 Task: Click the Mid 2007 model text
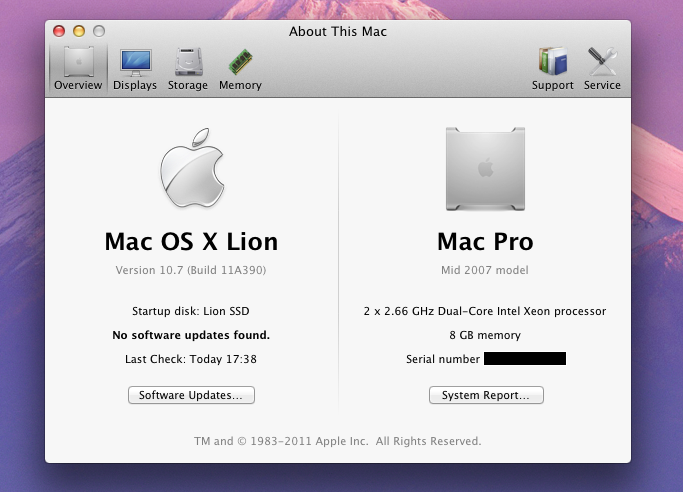click(485, 270)
